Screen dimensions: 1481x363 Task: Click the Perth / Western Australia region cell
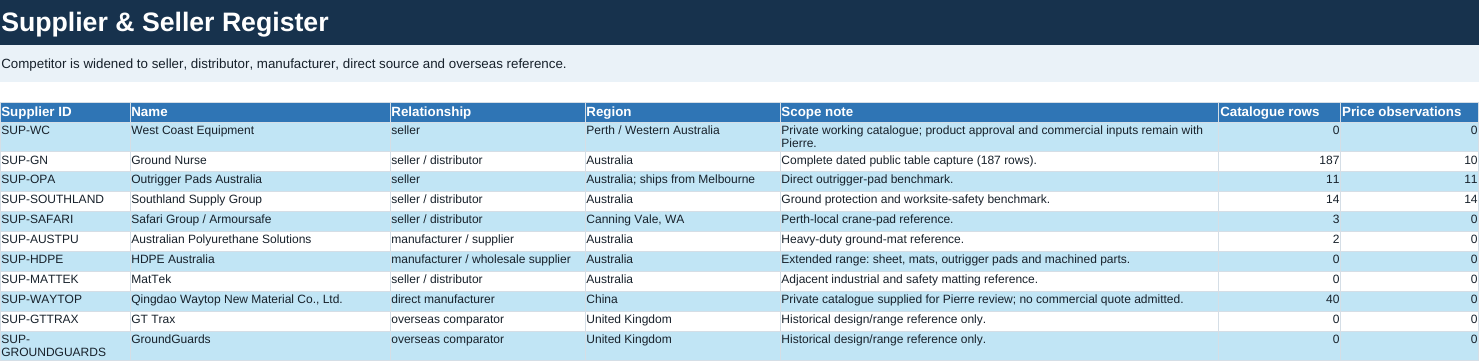coord(682,137)
